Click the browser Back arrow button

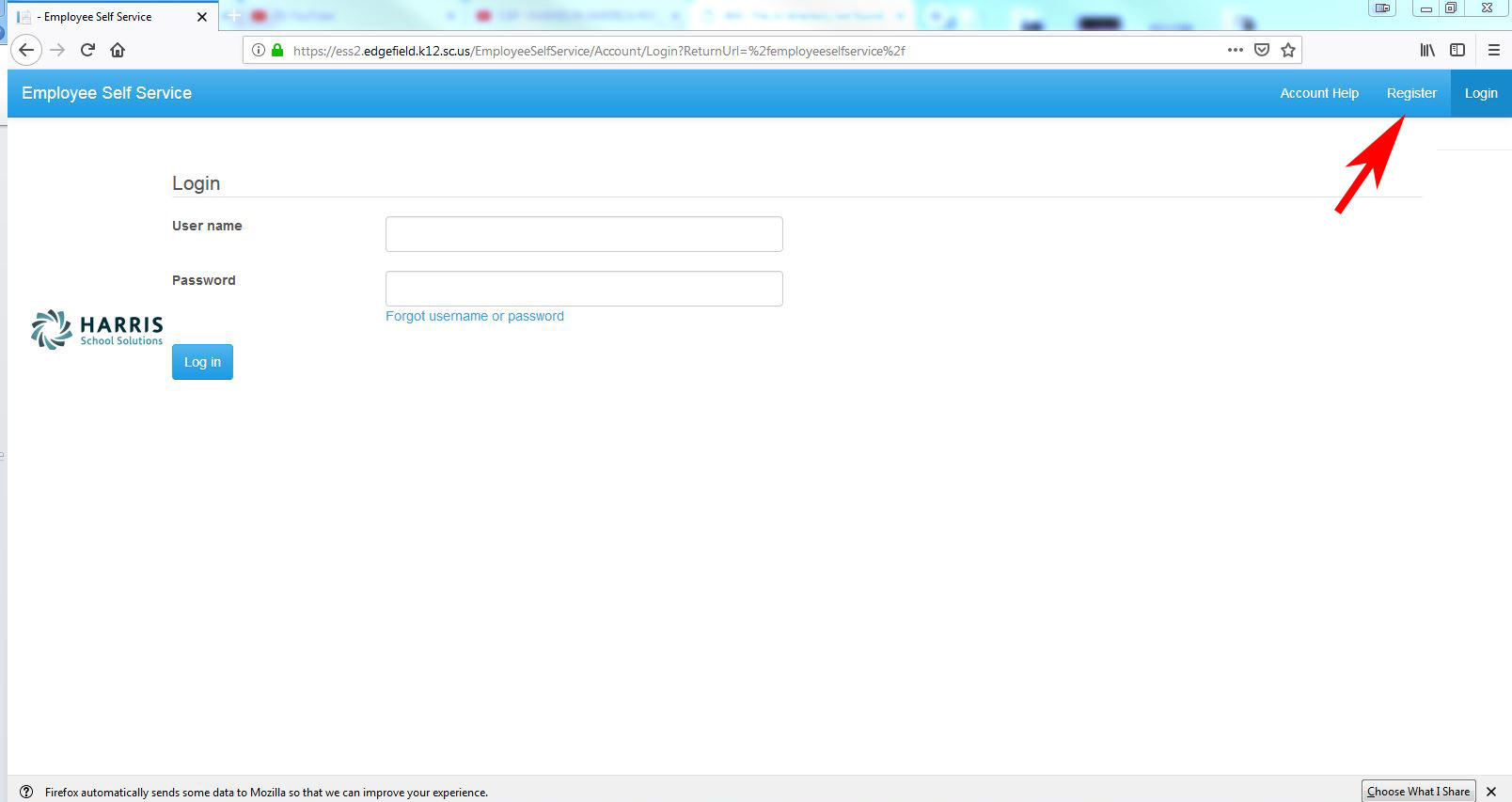[x=26, y=50]
